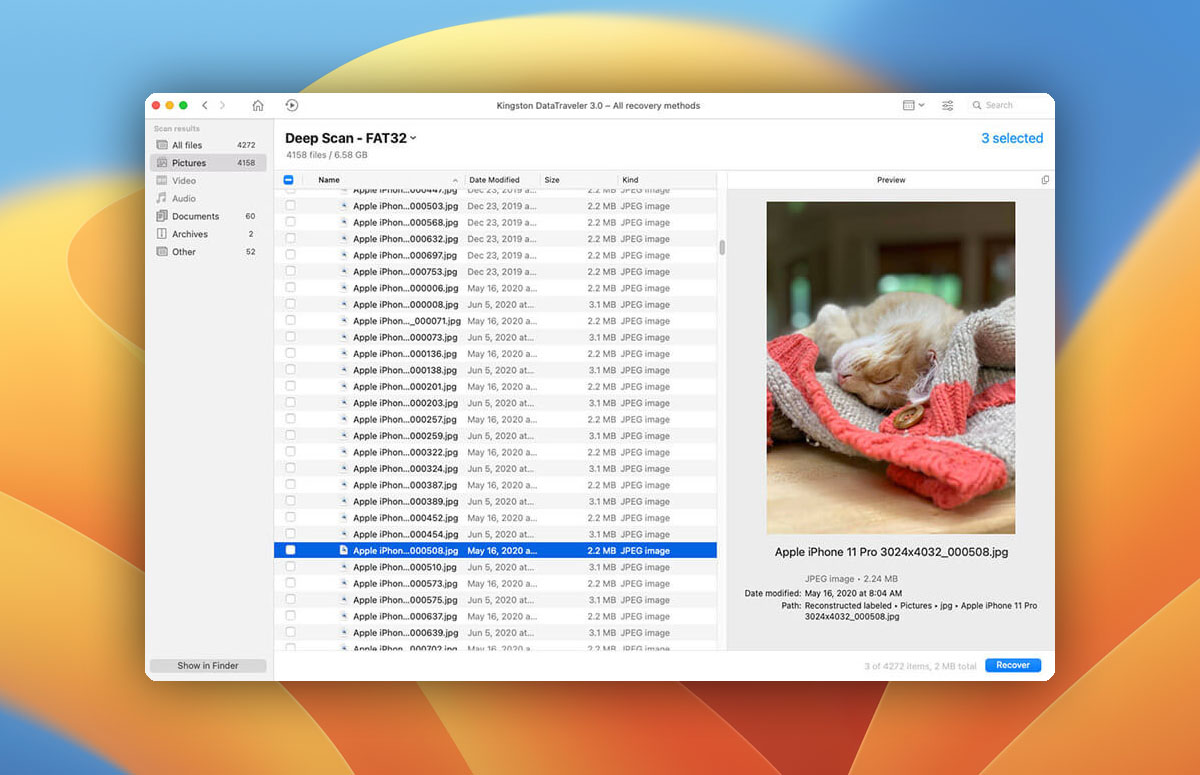Viewport: 1200px width, 775px height.
Task: Click the resume scan play icon
Action: [x=292, y=105]
